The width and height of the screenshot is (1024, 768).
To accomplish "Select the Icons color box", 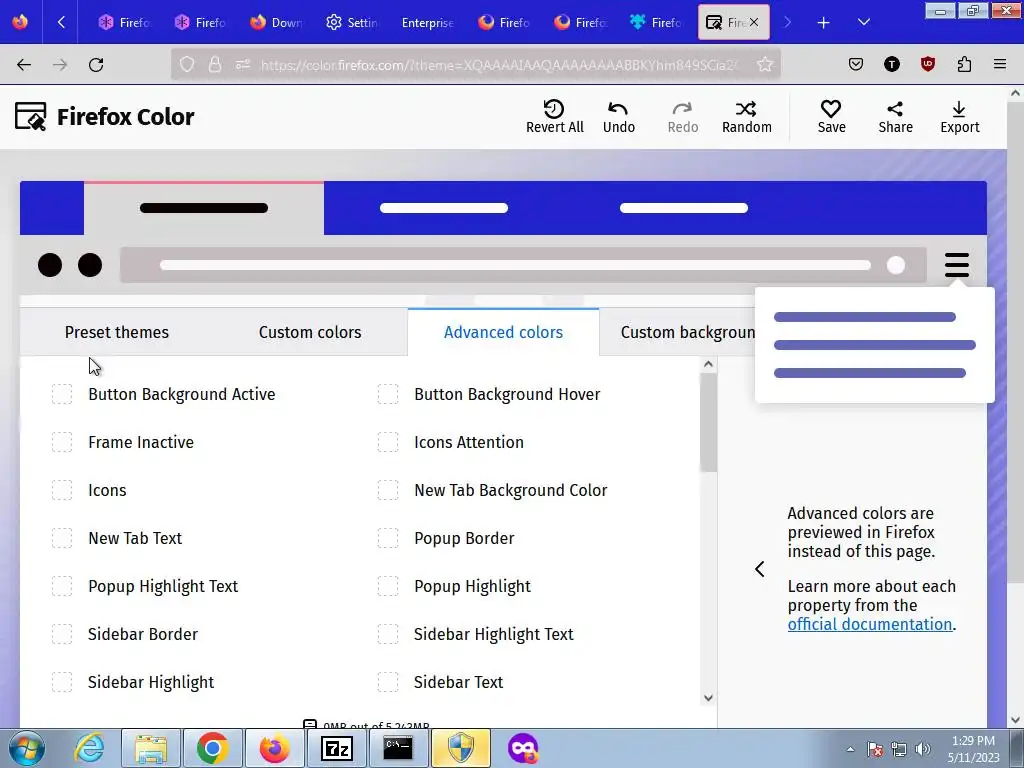I will [62, 490].
